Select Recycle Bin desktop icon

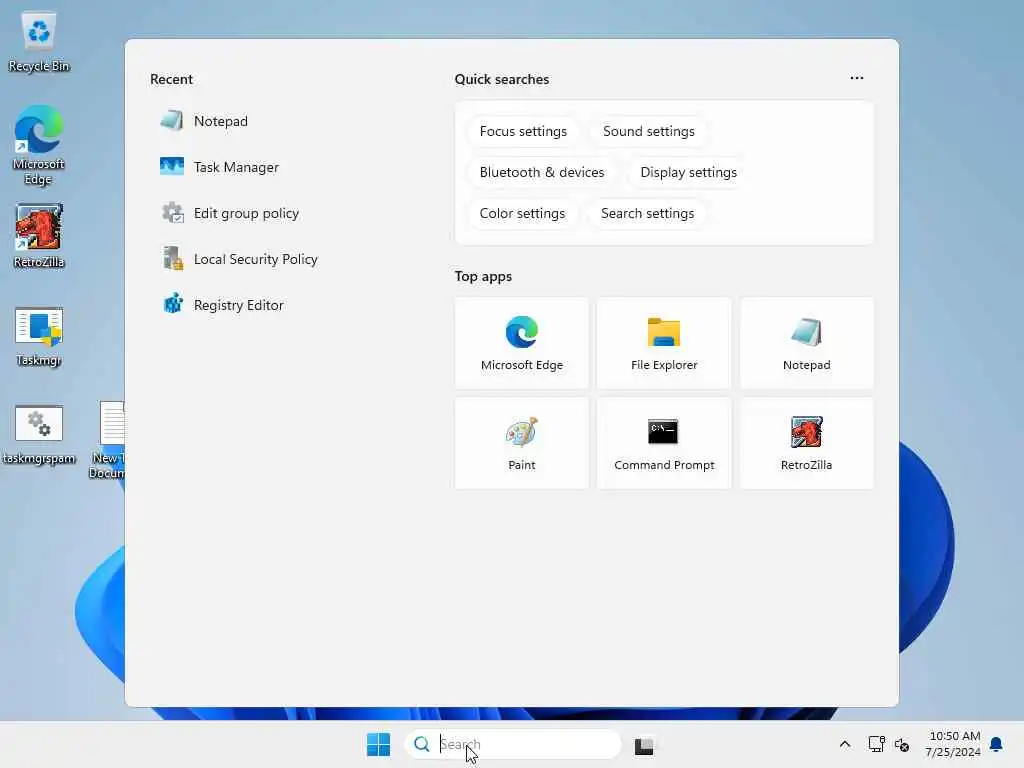coord(39,40)
